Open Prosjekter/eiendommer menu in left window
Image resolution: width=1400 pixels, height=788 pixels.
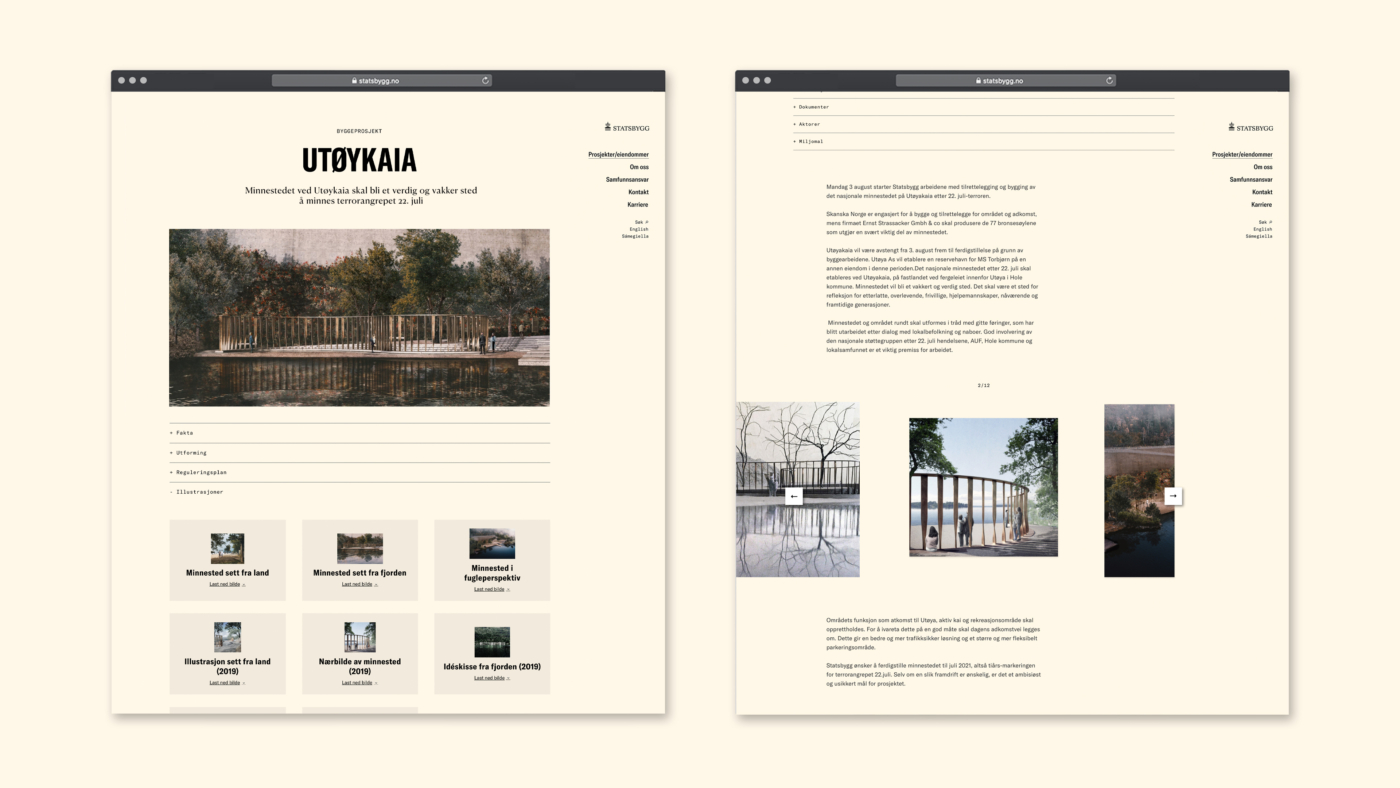pos(618,155)
